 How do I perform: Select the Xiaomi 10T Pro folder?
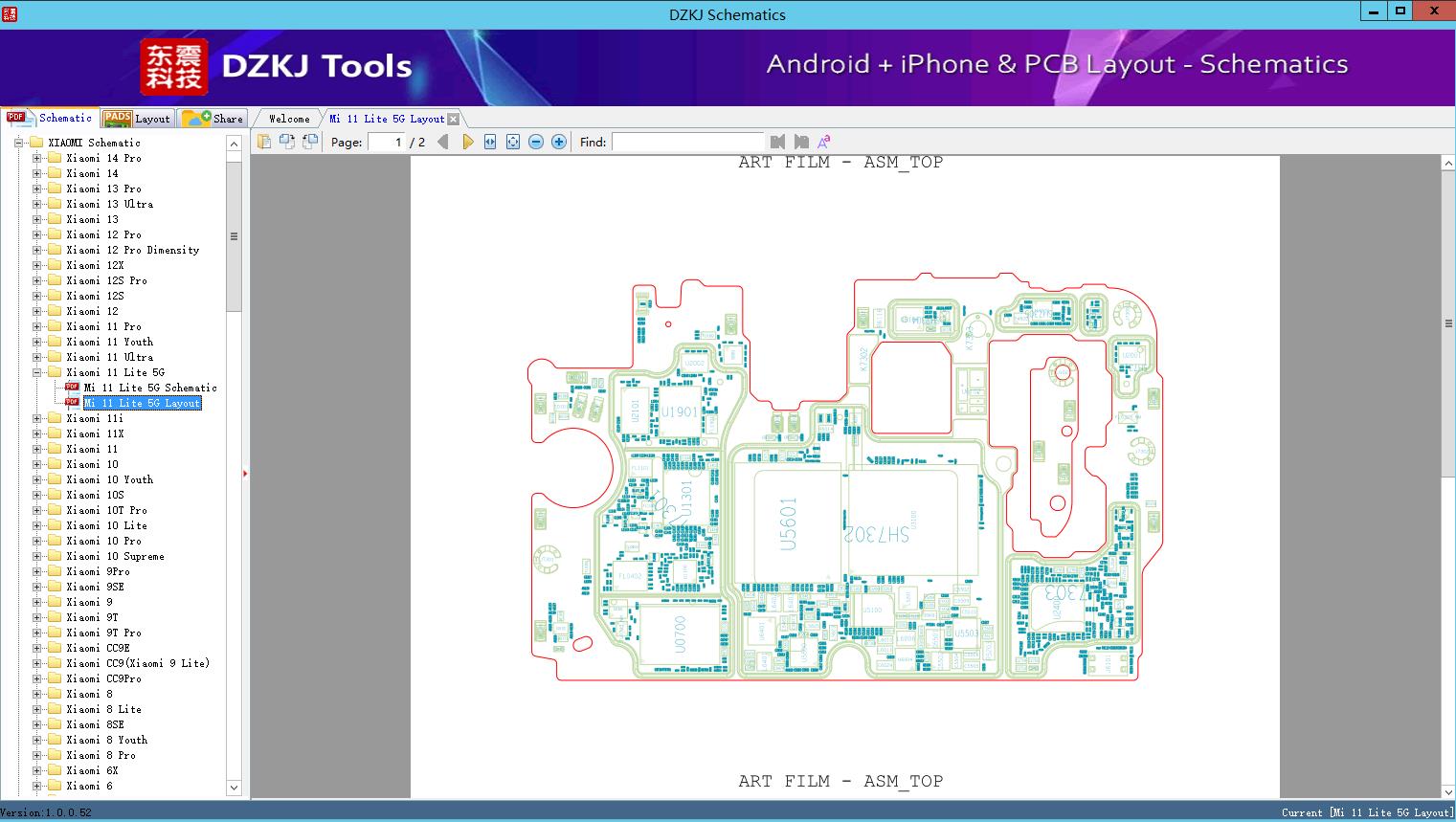click(x=107, y=510)
